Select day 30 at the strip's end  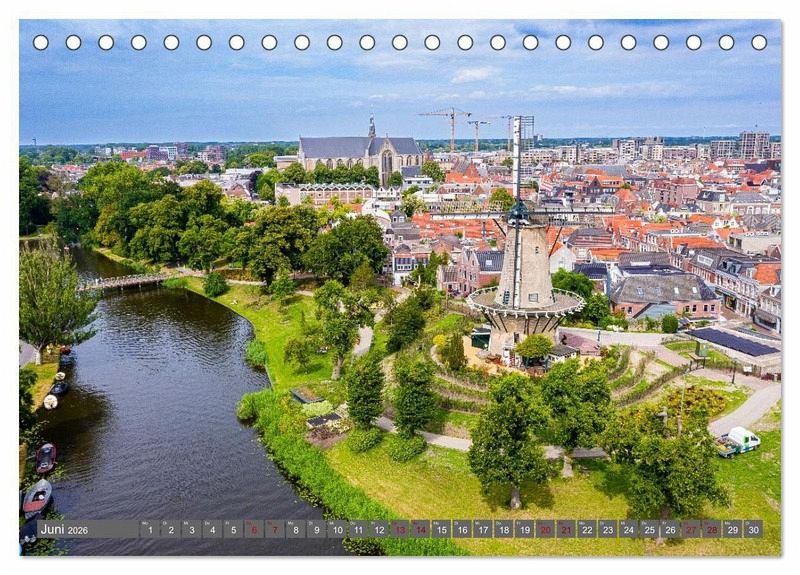click(753, 530)
